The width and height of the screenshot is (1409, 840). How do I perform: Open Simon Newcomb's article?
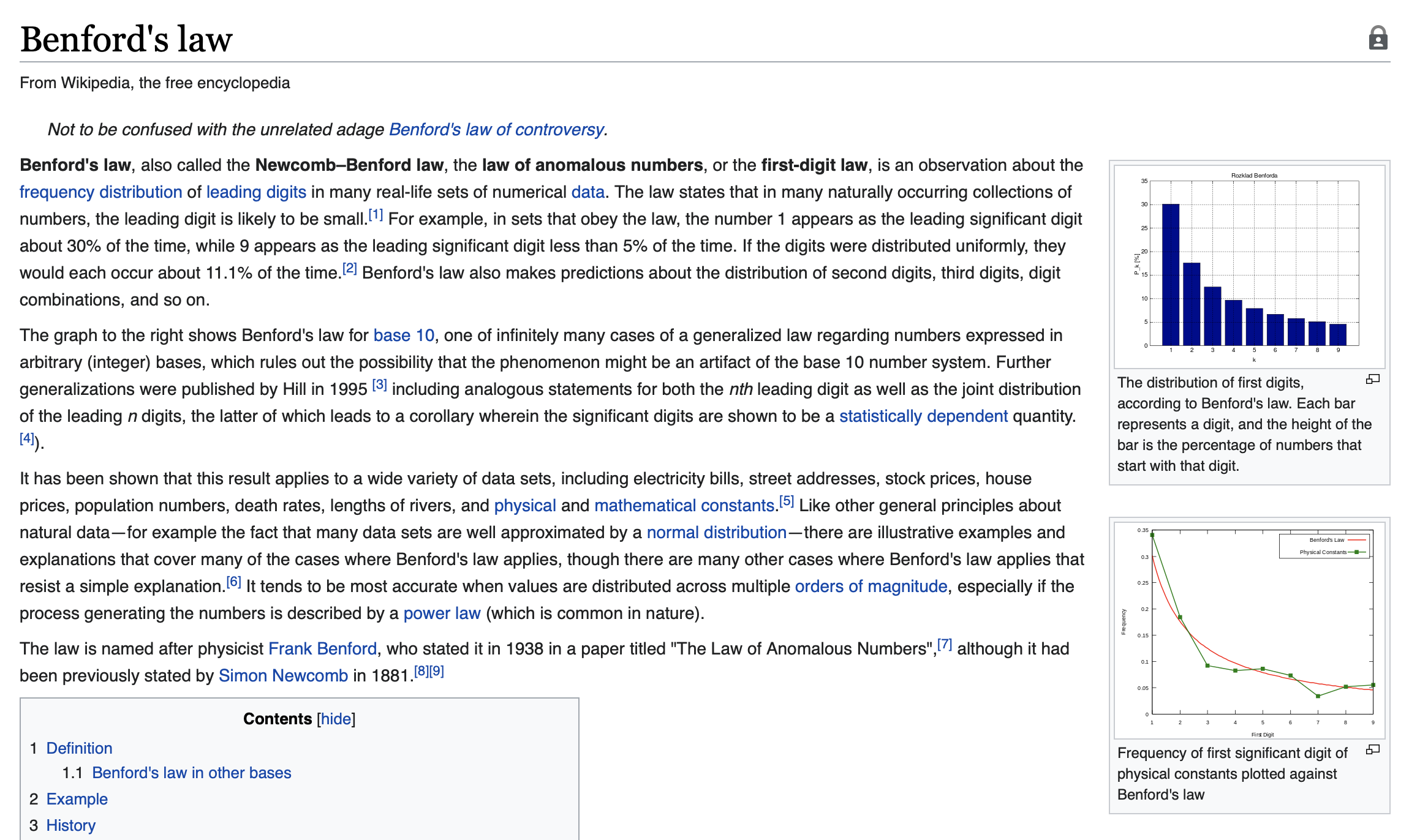(283, 676)
